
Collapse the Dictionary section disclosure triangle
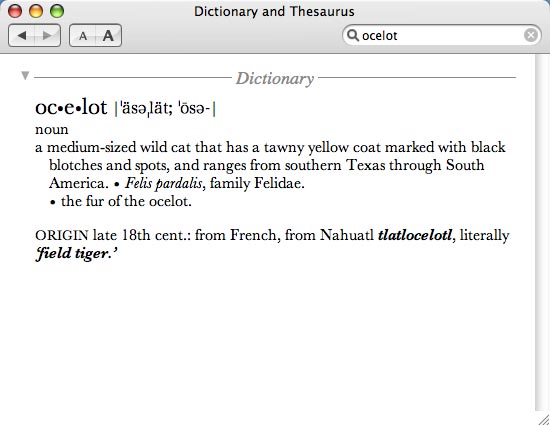(25, 75)
